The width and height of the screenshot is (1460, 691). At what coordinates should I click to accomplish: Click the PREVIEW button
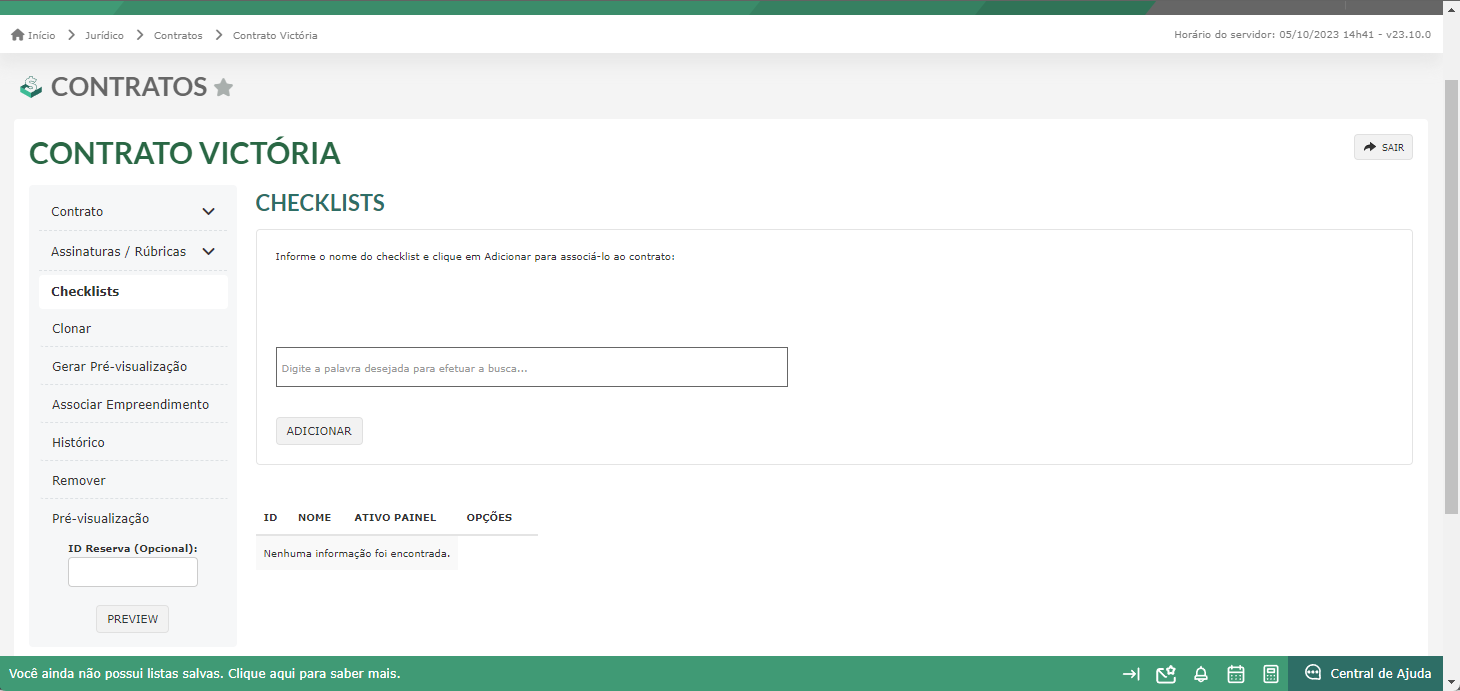point(133,619)
